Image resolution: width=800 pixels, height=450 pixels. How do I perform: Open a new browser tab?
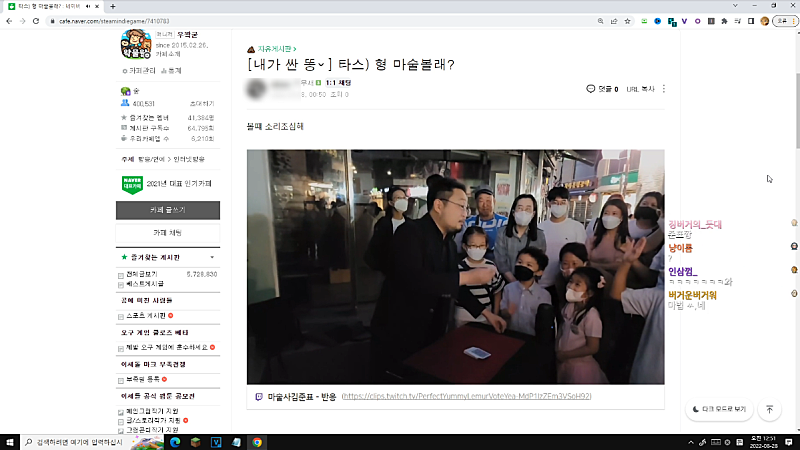click(x=113, y=7)
